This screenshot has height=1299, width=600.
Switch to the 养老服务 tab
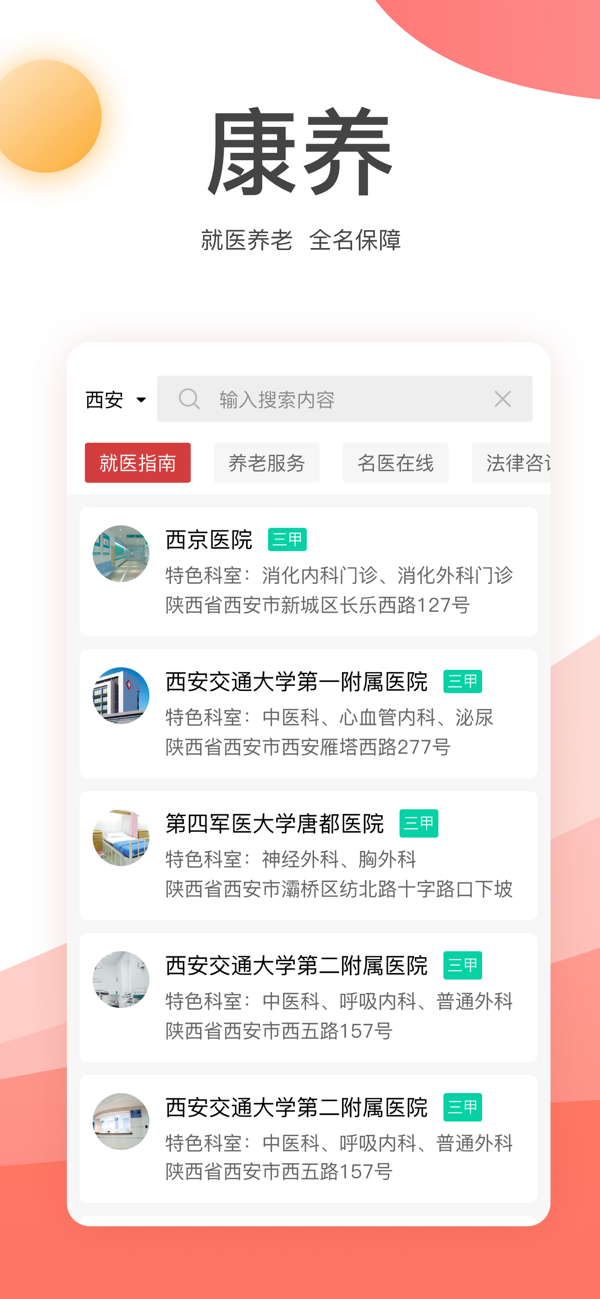click(267, 463)
